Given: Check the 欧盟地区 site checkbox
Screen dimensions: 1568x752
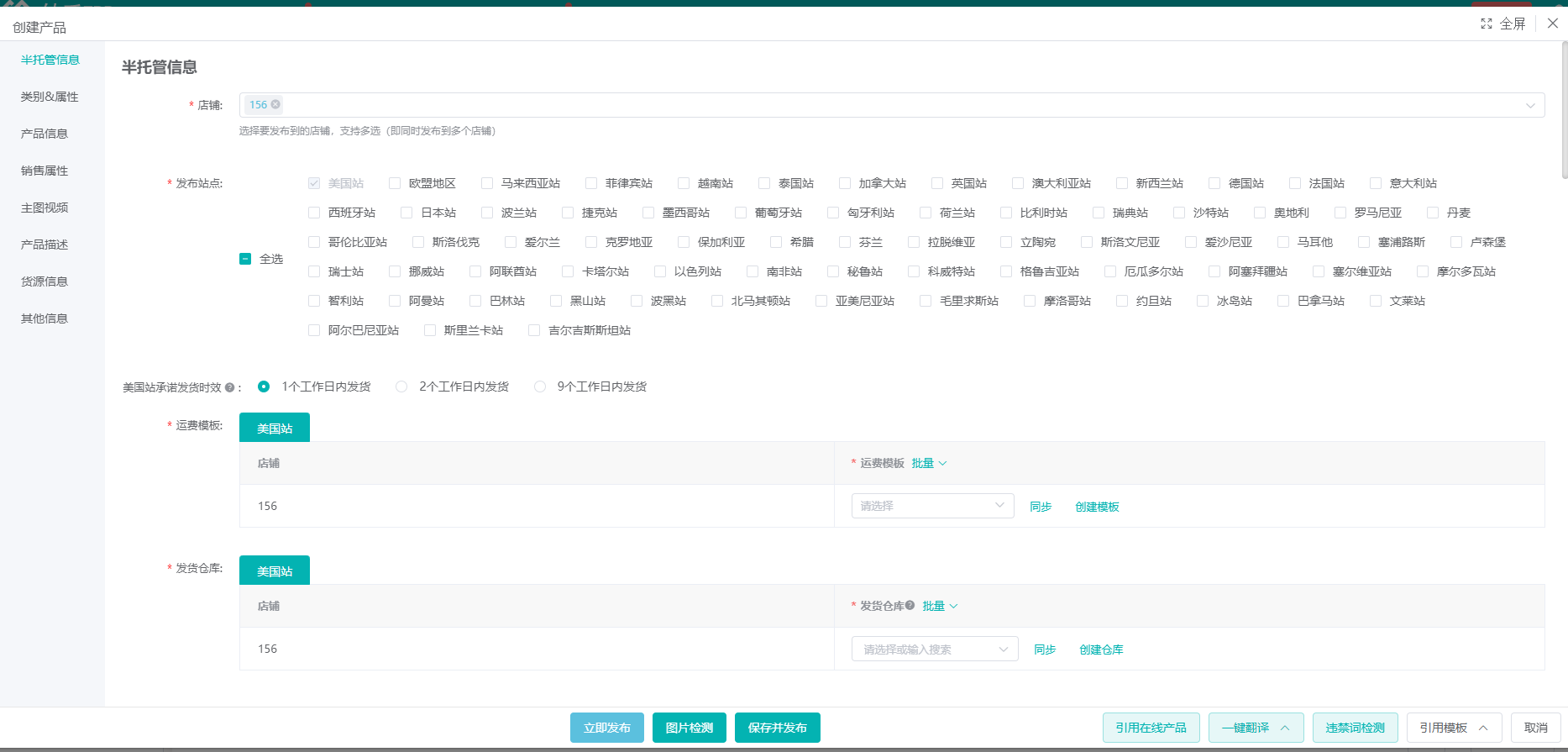Looking at the screenshot, I should tap(395, 183).
